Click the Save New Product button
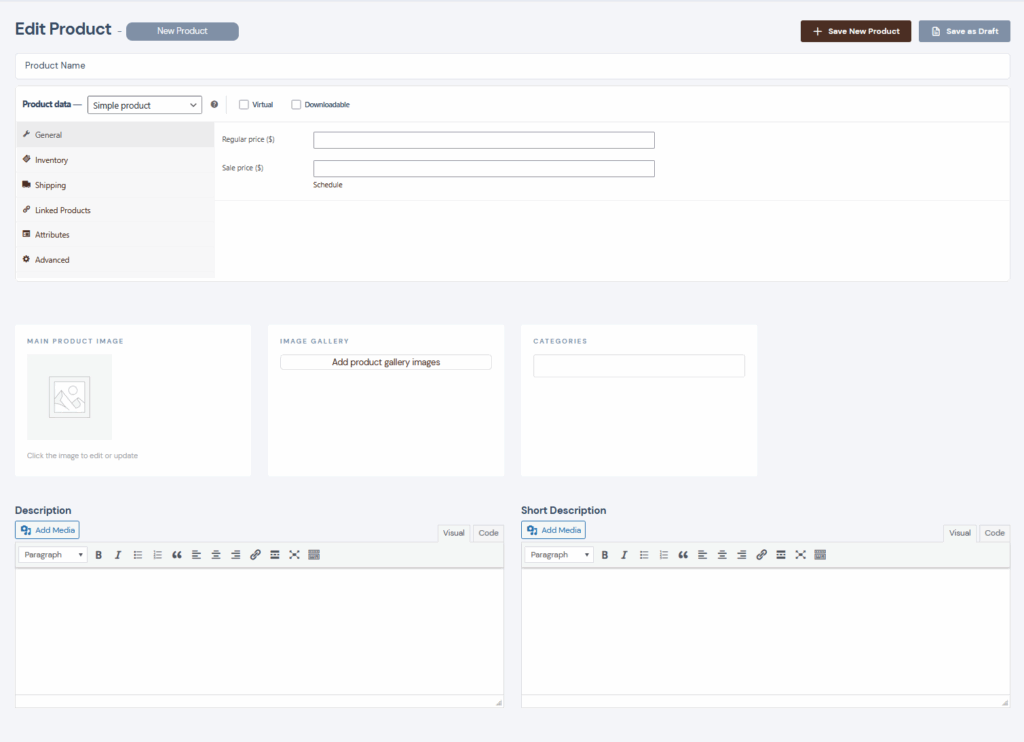Screen dimensions: 1024x742 pyautogui.click(x=855, y=31)
